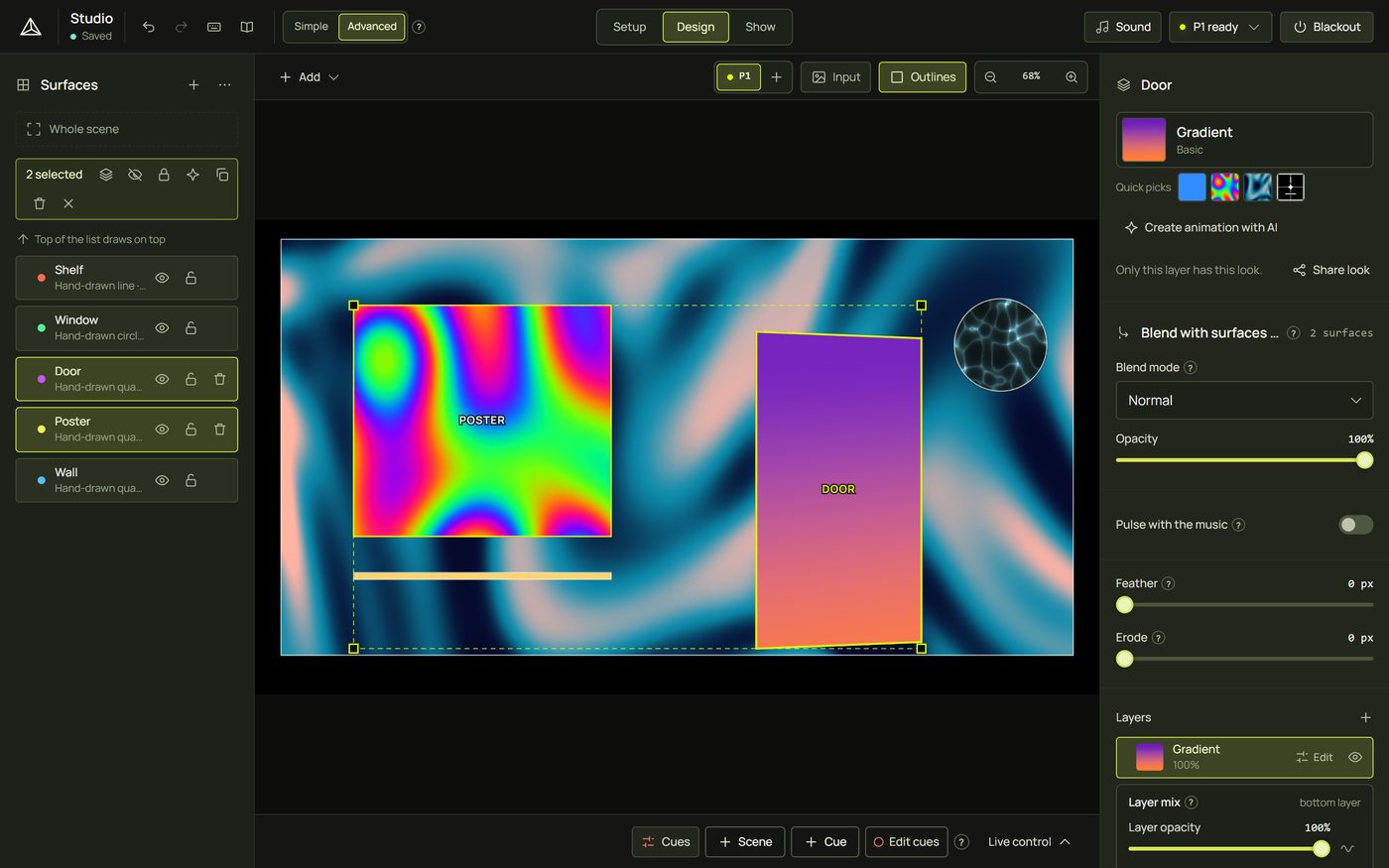Switch to Simple mode
Viewport: 1389px width, 868px height.
tap(311, 27)
